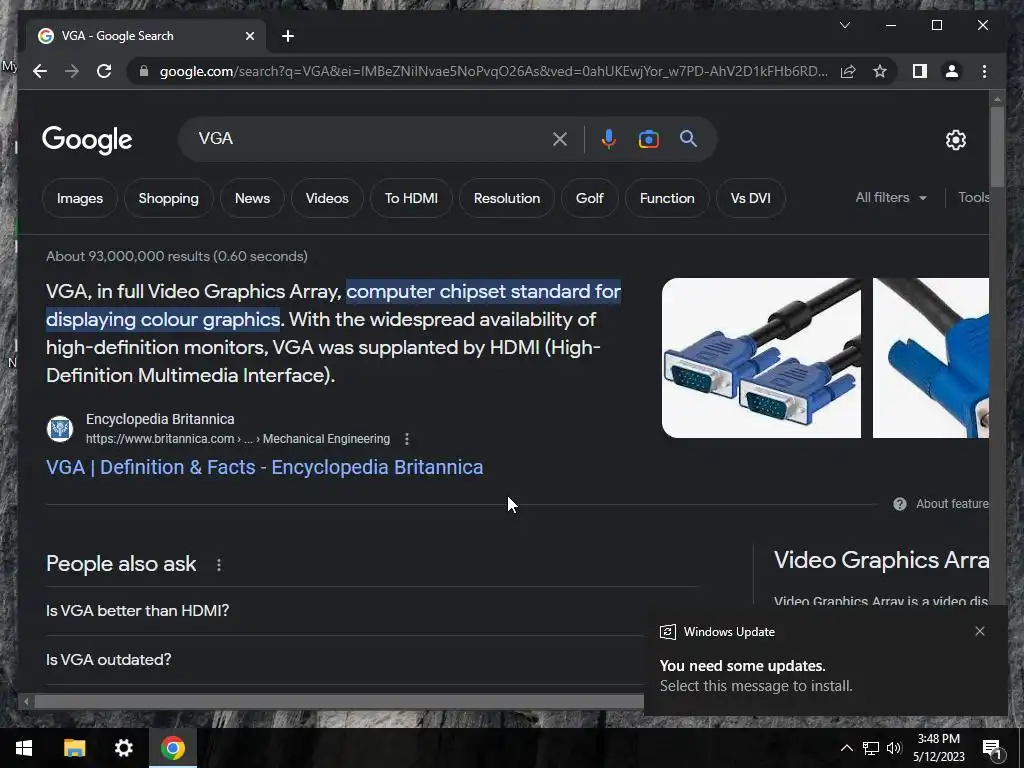The width and height of the screenshot is (1024, 768).
Task: Close the VGA - Google Search tab
Action: (x=249, y=36)
